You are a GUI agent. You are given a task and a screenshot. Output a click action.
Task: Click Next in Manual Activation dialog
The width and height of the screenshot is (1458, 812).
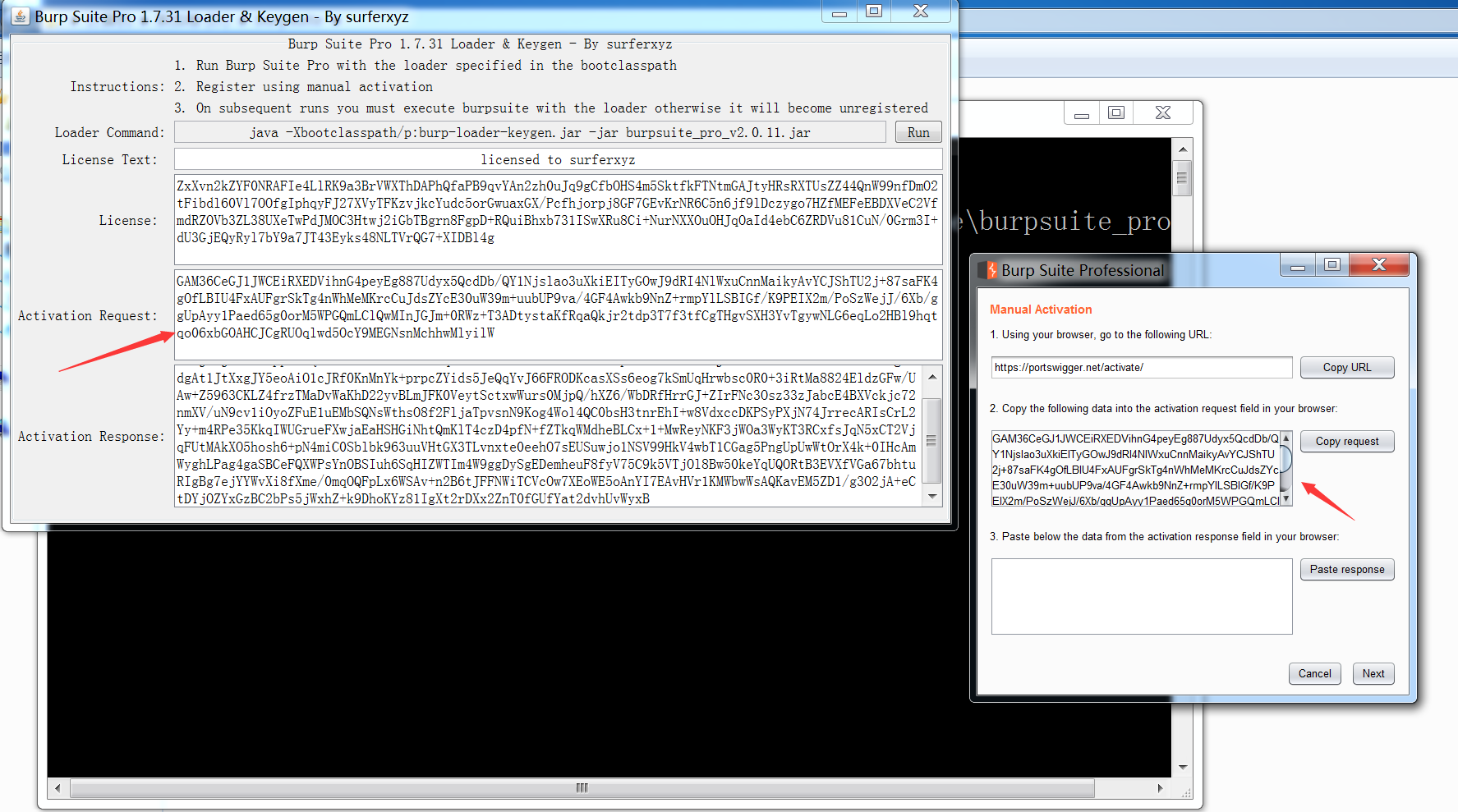coord(1373,673)
